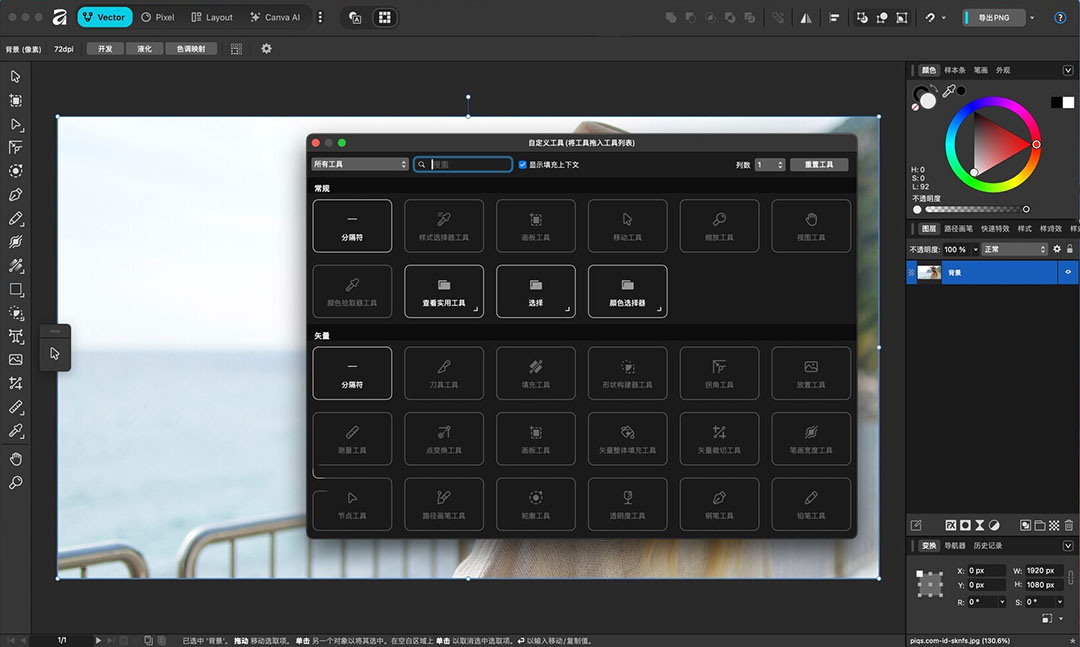Open the 历史记录 tab

coord(988,546)
